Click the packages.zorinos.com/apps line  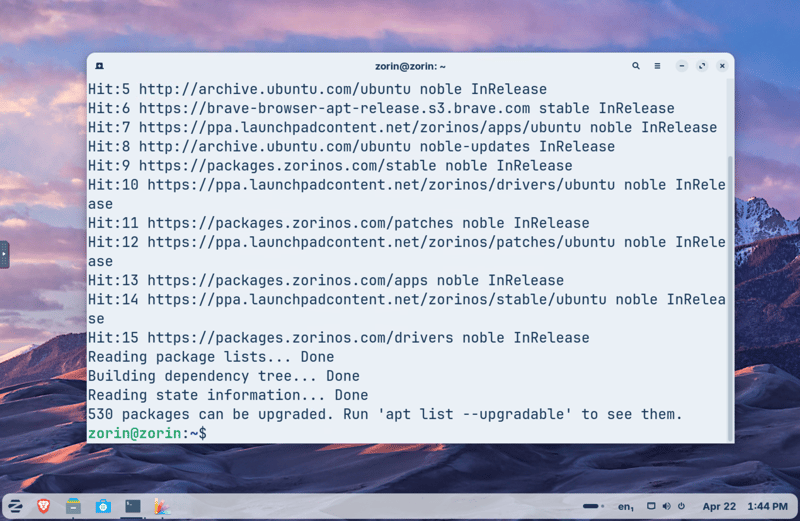[326, 280]
